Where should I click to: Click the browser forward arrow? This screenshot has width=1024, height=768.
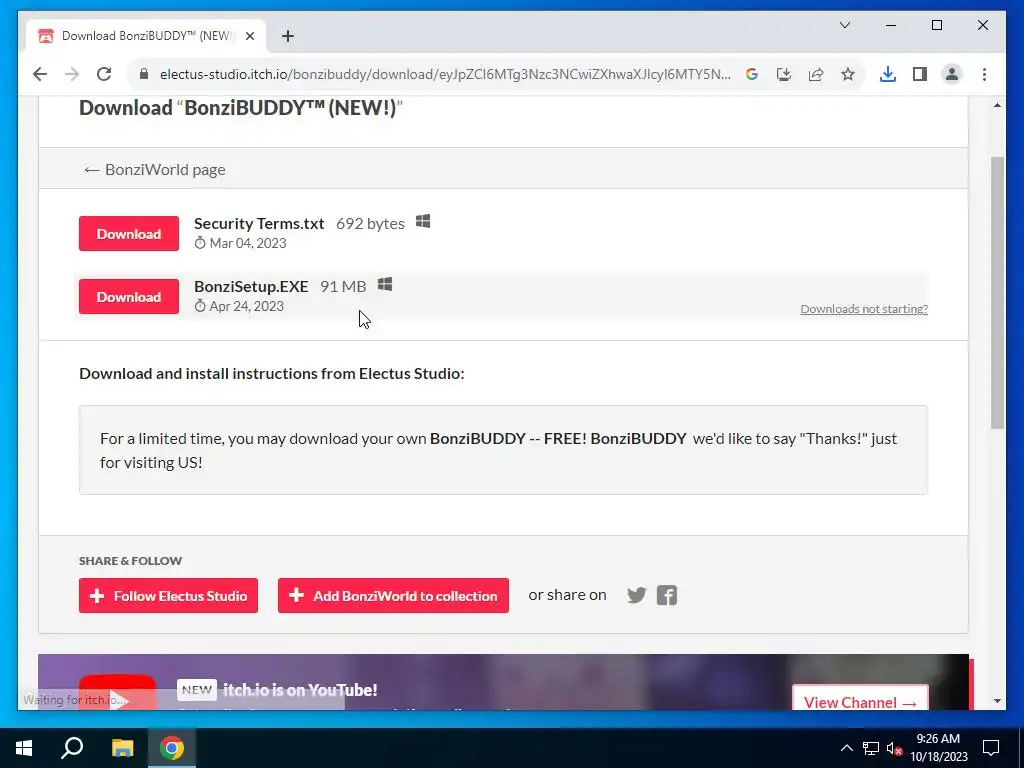(72, 74)
